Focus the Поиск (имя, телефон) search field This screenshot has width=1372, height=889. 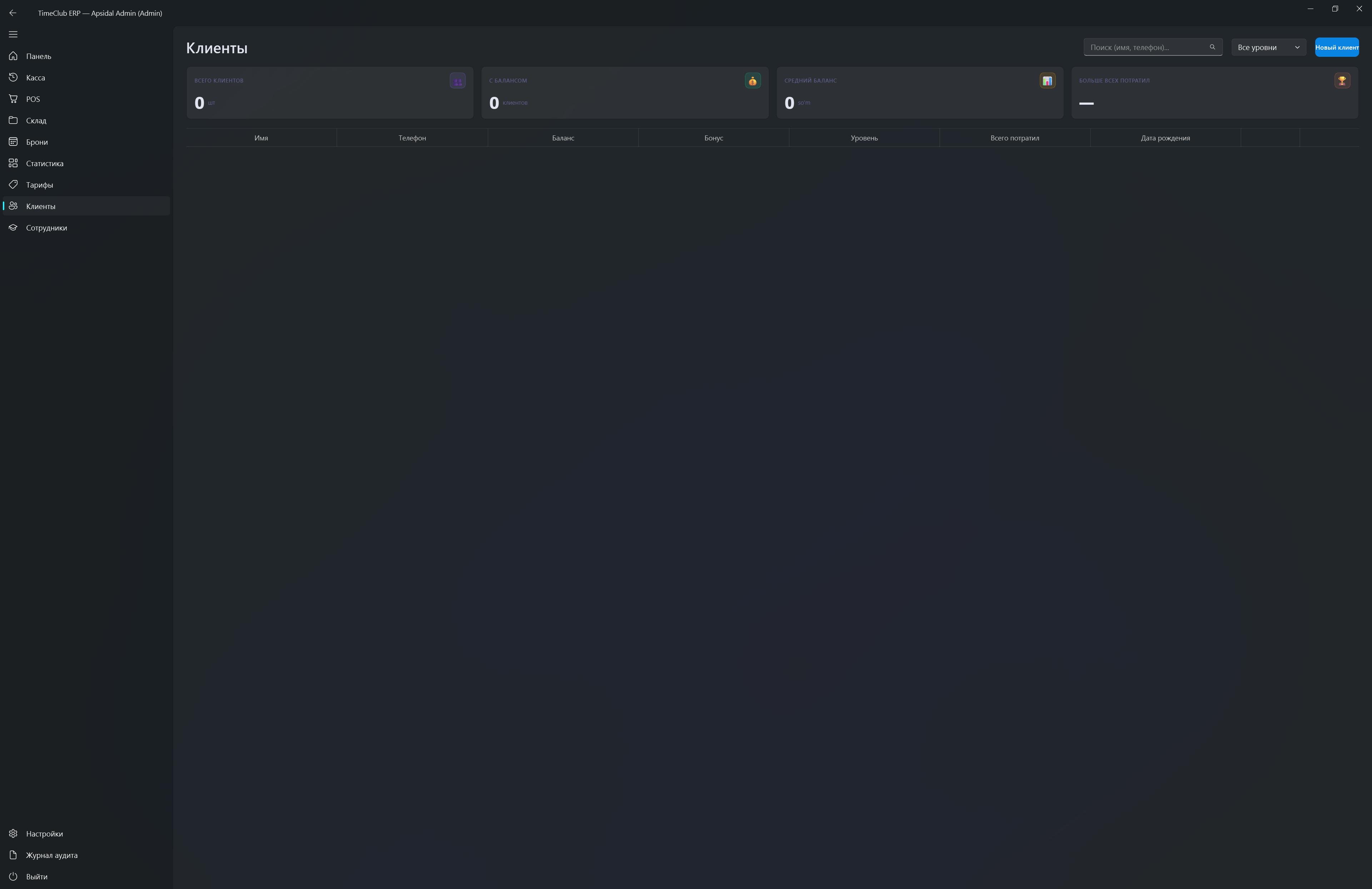click(1152, 47)
